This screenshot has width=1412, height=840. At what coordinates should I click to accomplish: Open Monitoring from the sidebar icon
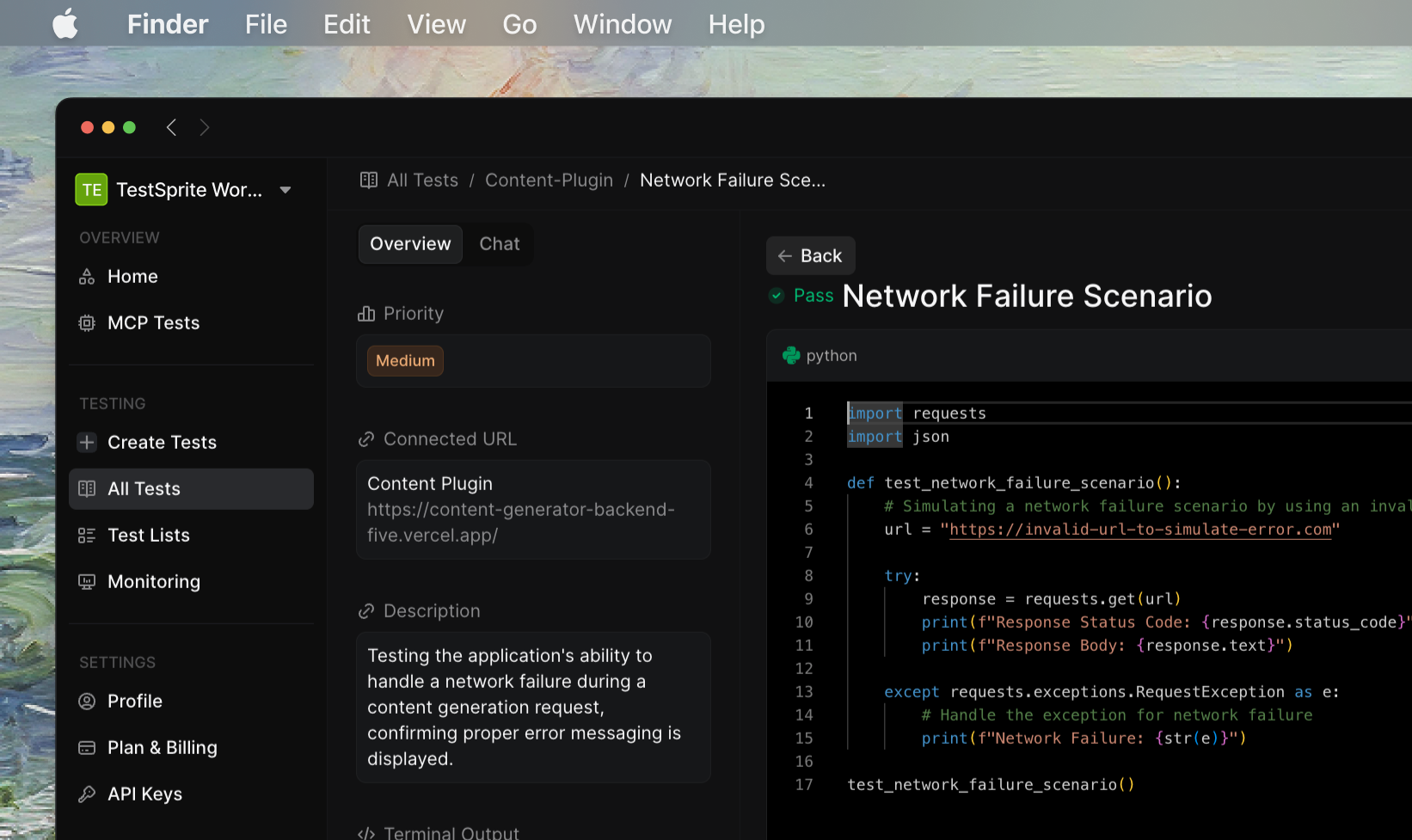click(x=87, y=582)
